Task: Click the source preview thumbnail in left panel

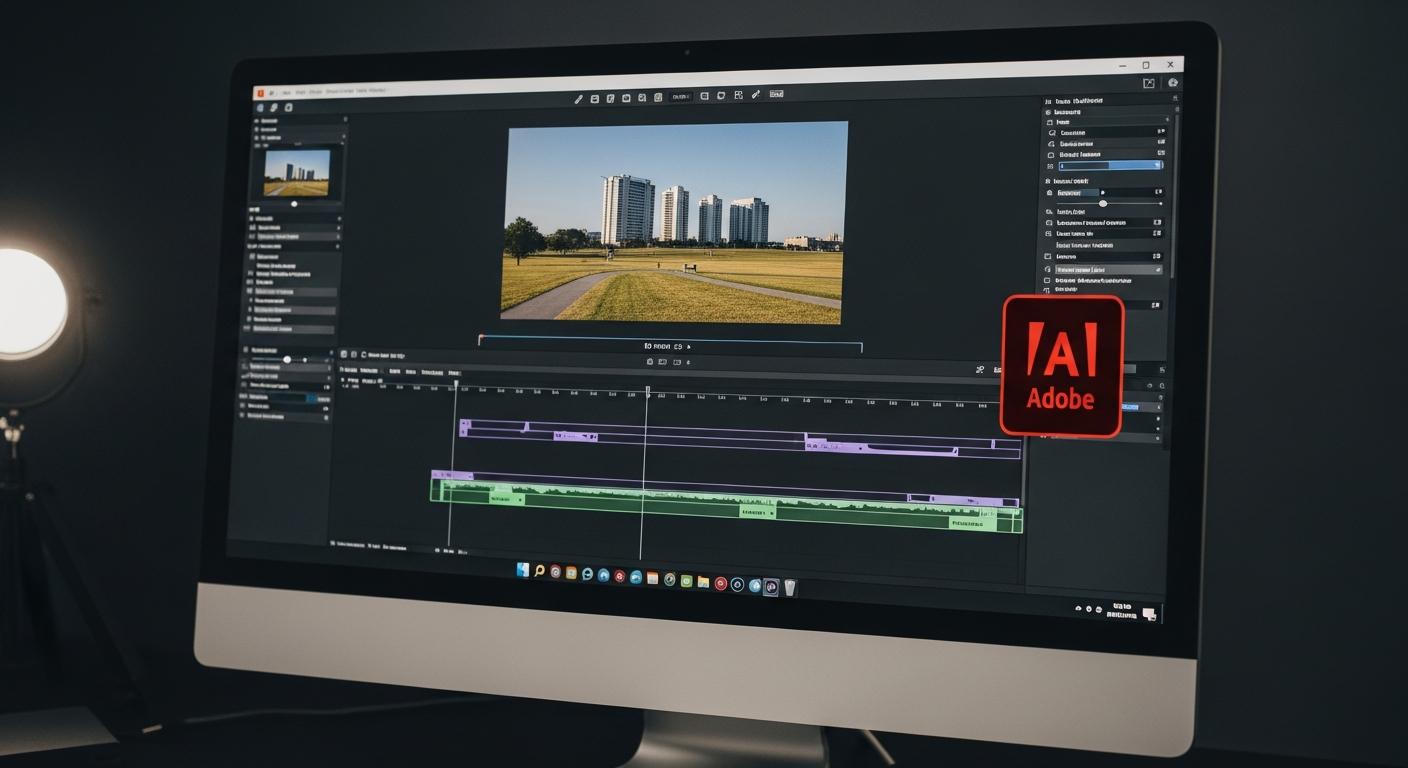Action: [x=296, y=173]
